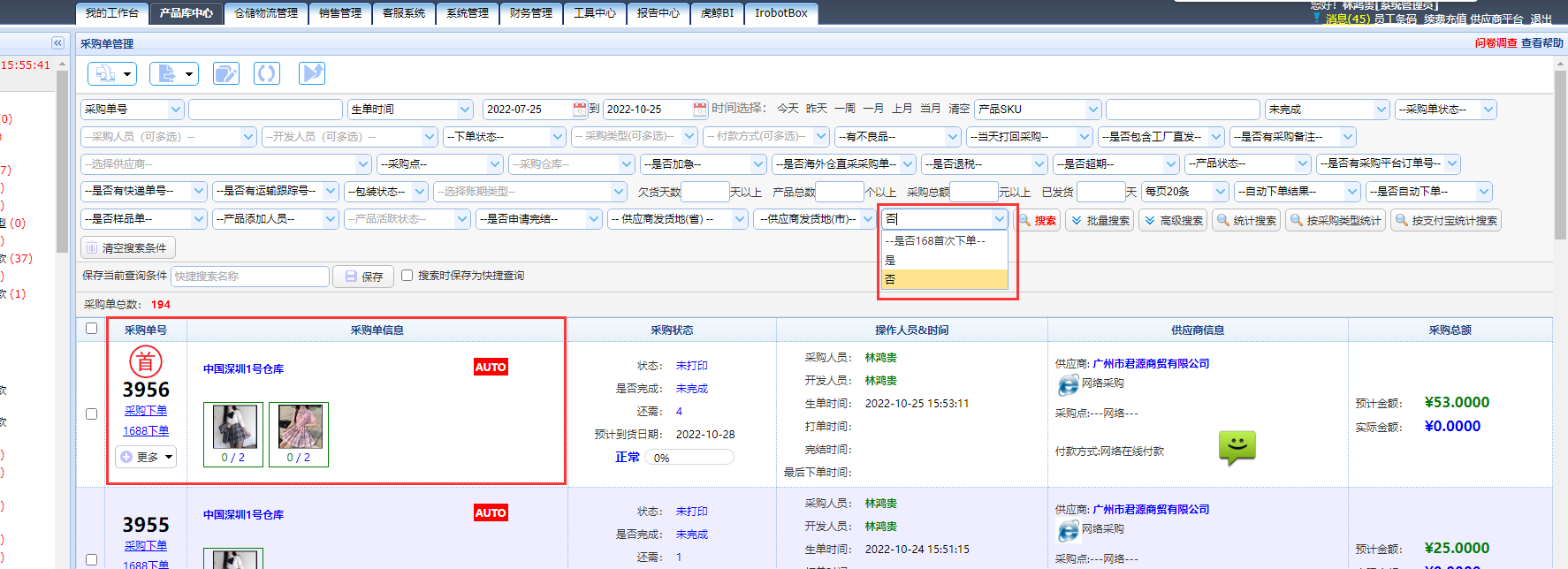Viewport: 1568px width, 569px height.
Task: Click the refresh arrows toolbar icon
Action: [x=267, y=73]
